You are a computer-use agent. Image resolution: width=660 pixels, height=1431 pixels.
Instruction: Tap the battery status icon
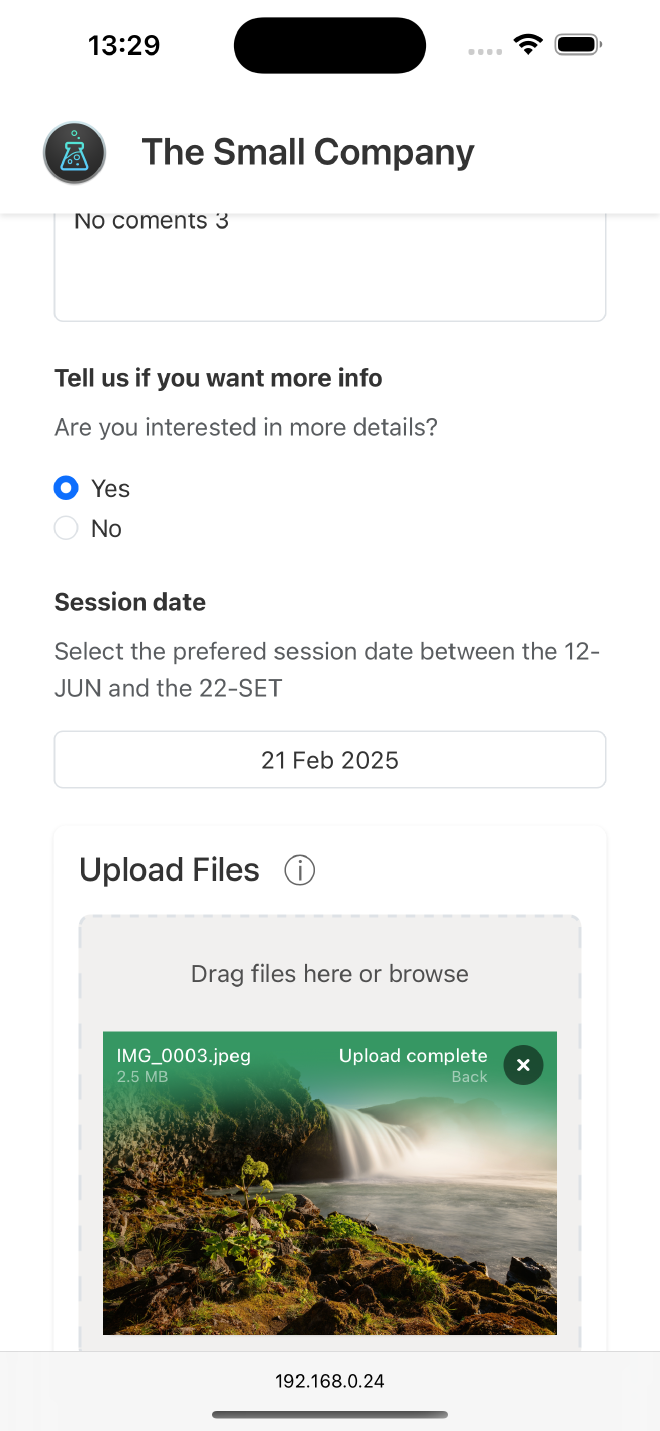(578, 45)
